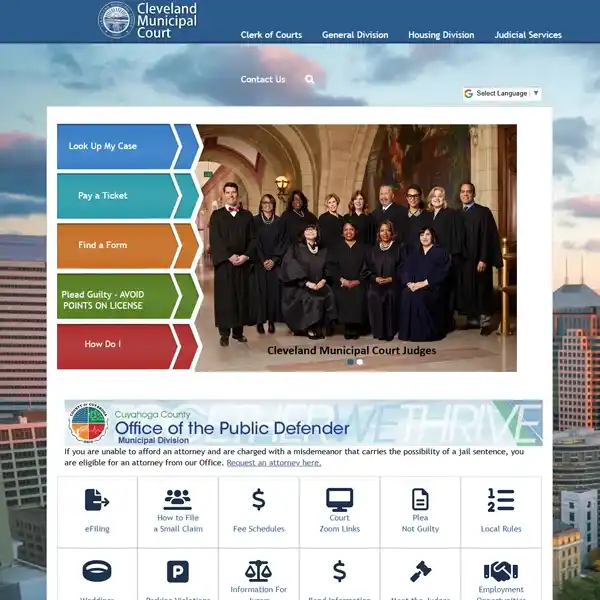
Task: Click the Cleveland Municipal Court title text
Action: click(x=167, y=20)
